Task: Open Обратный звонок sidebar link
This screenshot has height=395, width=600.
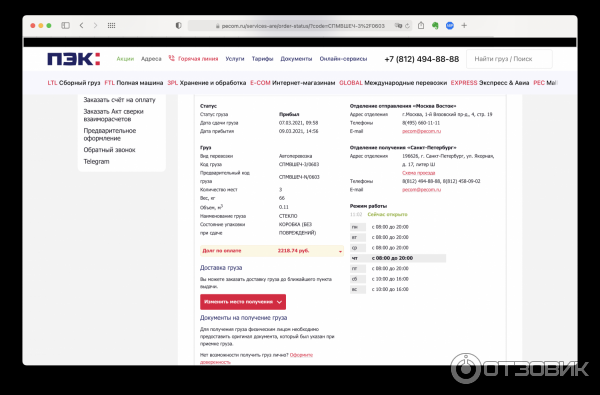Action: point(109,150)
